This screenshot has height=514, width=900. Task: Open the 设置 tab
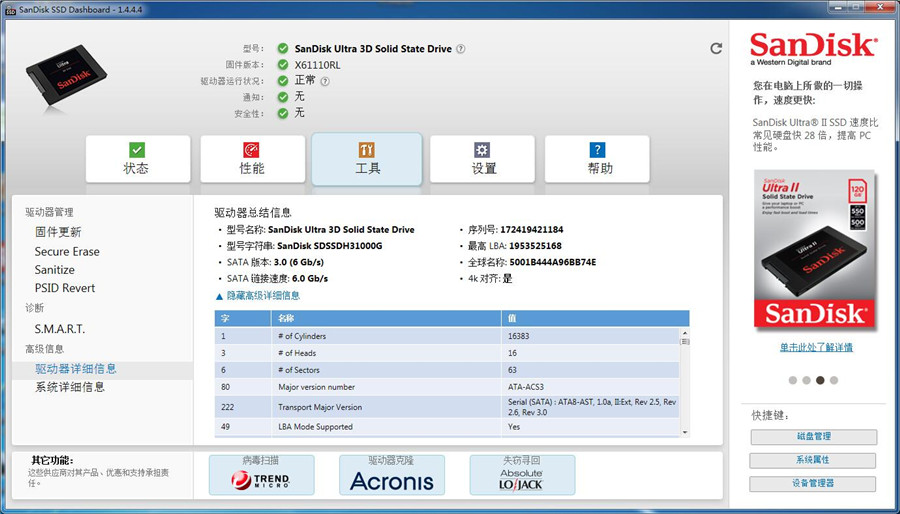tap(484, 160)
